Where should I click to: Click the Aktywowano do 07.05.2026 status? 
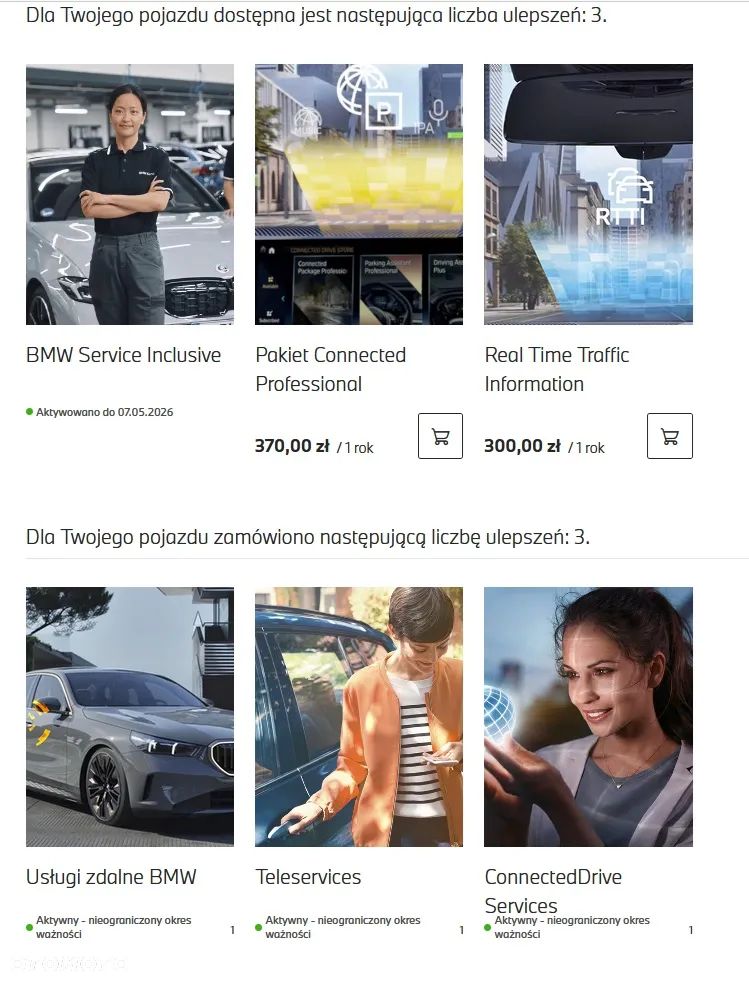tap(104, 412)
